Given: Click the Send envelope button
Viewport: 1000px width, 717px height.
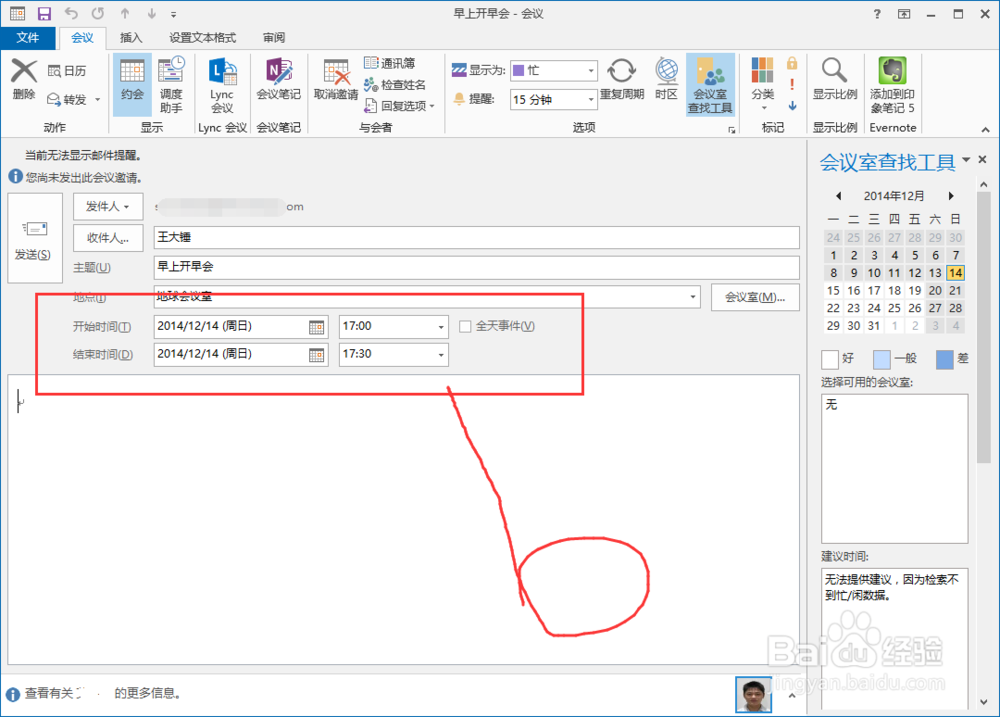Looking at the screenshot, I should [35, 238].
